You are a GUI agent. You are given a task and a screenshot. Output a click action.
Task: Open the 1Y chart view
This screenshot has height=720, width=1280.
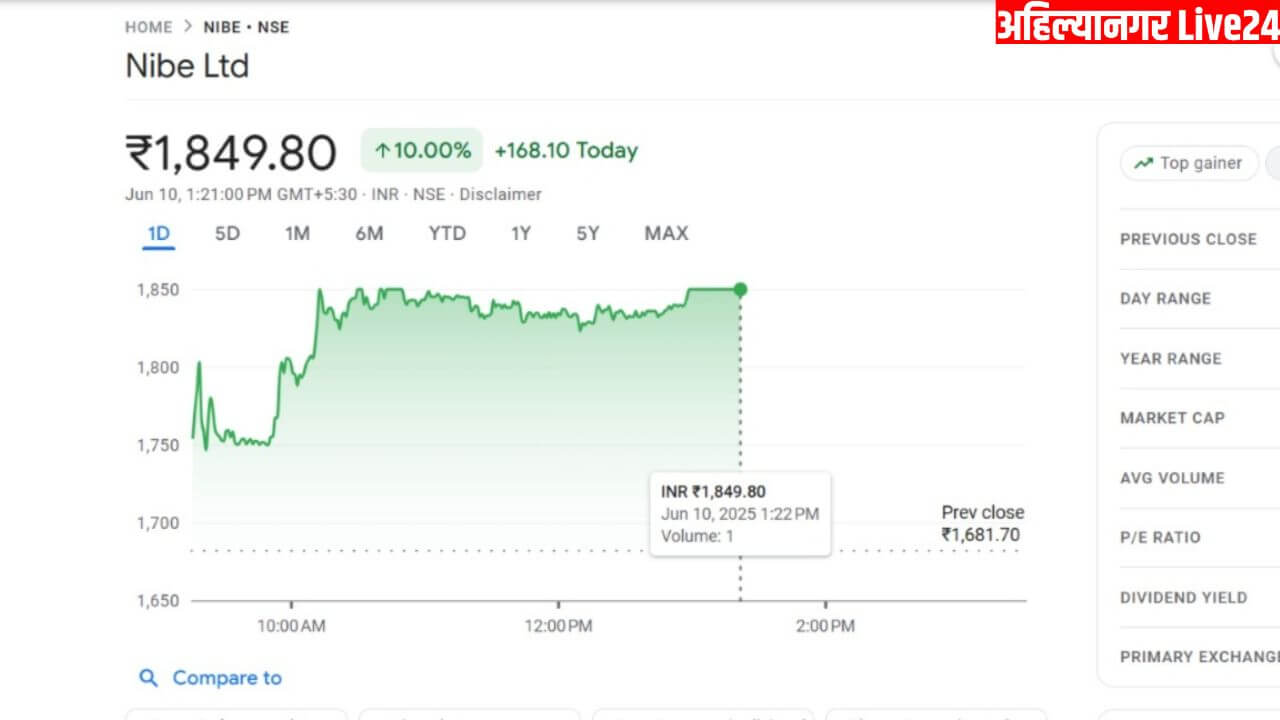coord(521,233)
